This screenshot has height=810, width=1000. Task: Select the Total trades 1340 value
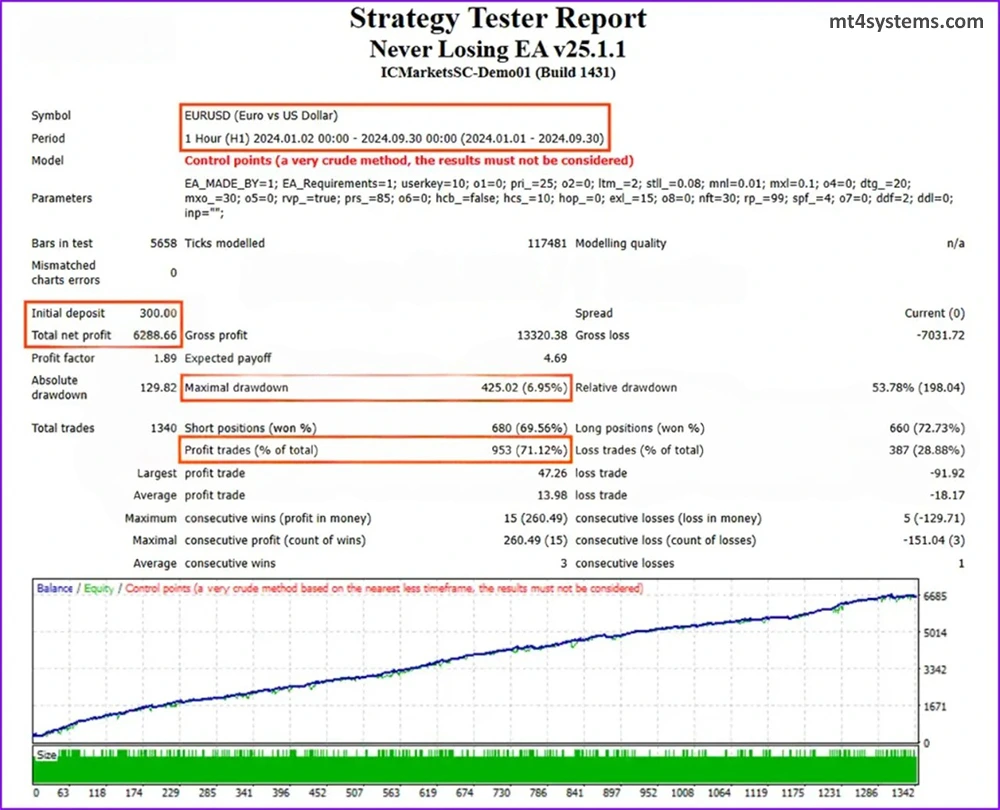tap(161, 428)
